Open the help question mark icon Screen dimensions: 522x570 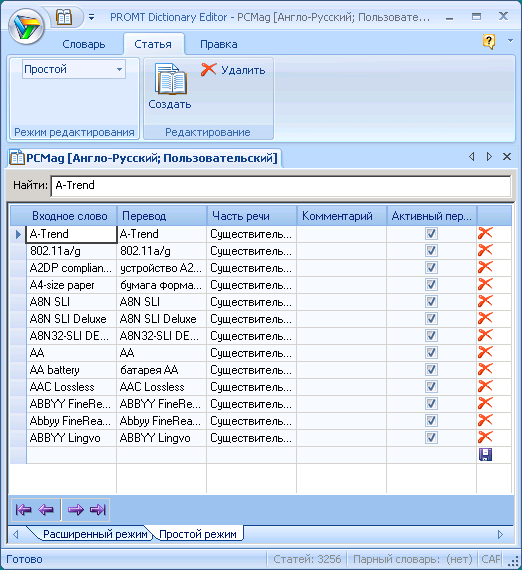(x=489, y=41)
